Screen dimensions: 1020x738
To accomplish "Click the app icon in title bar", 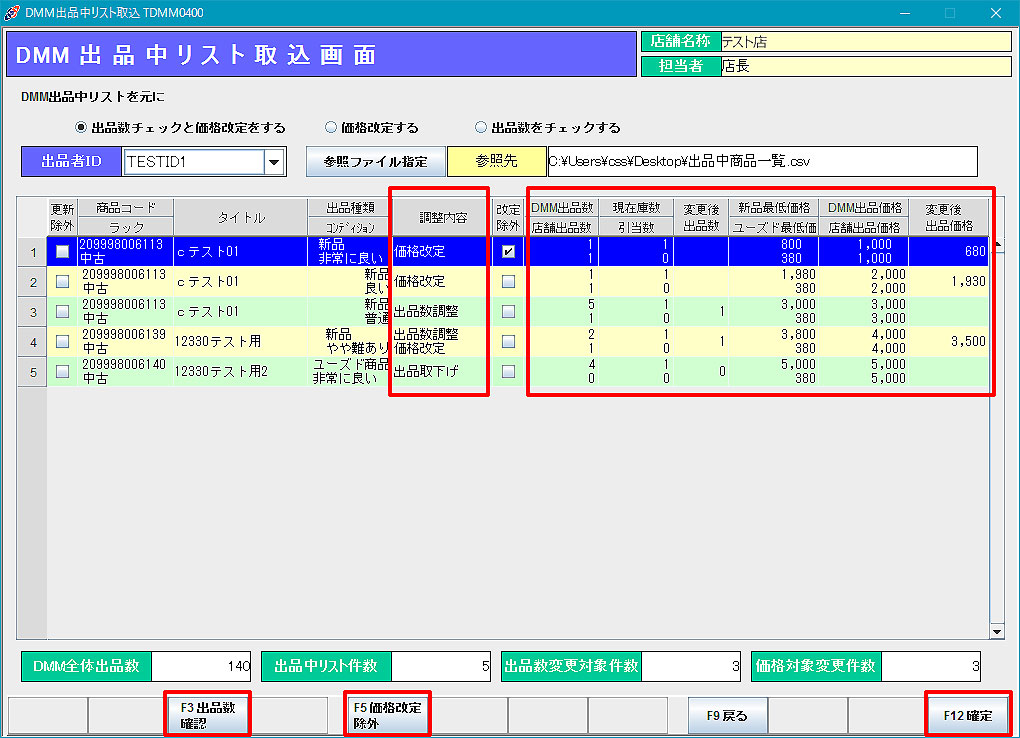I will [12, 12].
